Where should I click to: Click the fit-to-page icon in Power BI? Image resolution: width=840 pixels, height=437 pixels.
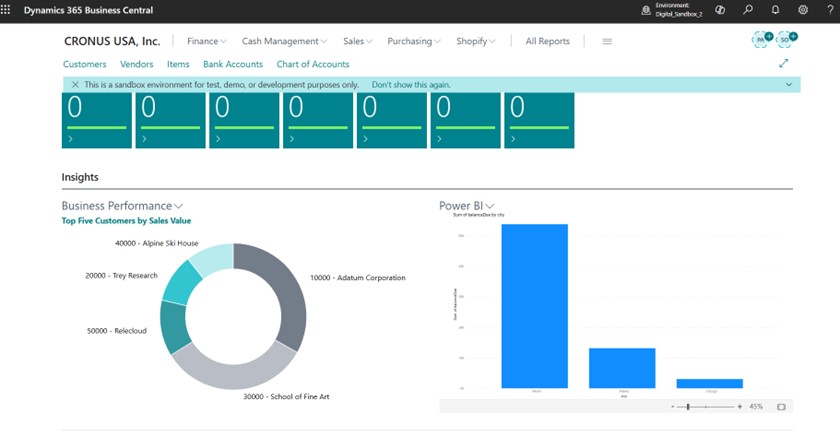[x=782, y=407]
